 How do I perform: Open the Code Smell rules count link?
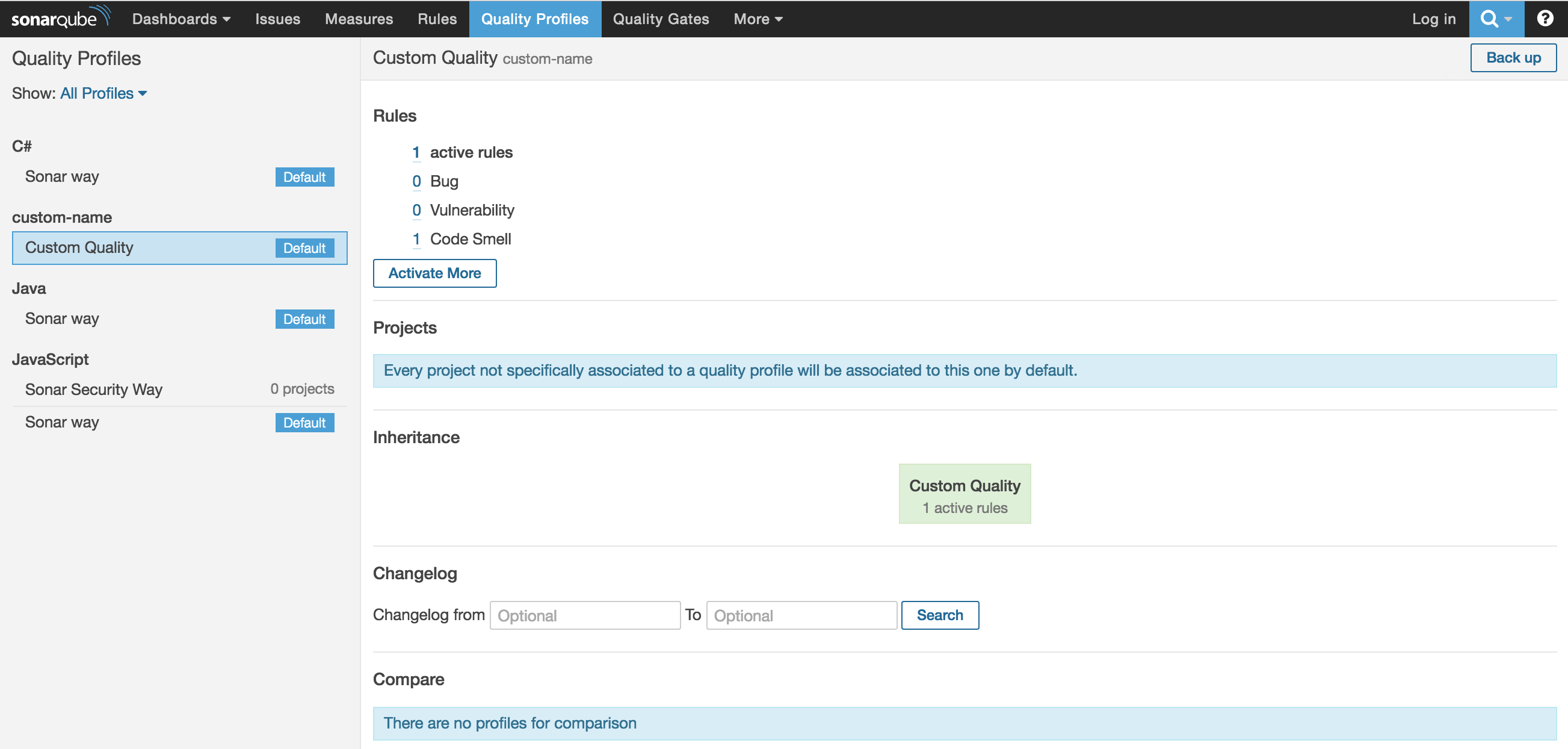[x=416, y=238]
